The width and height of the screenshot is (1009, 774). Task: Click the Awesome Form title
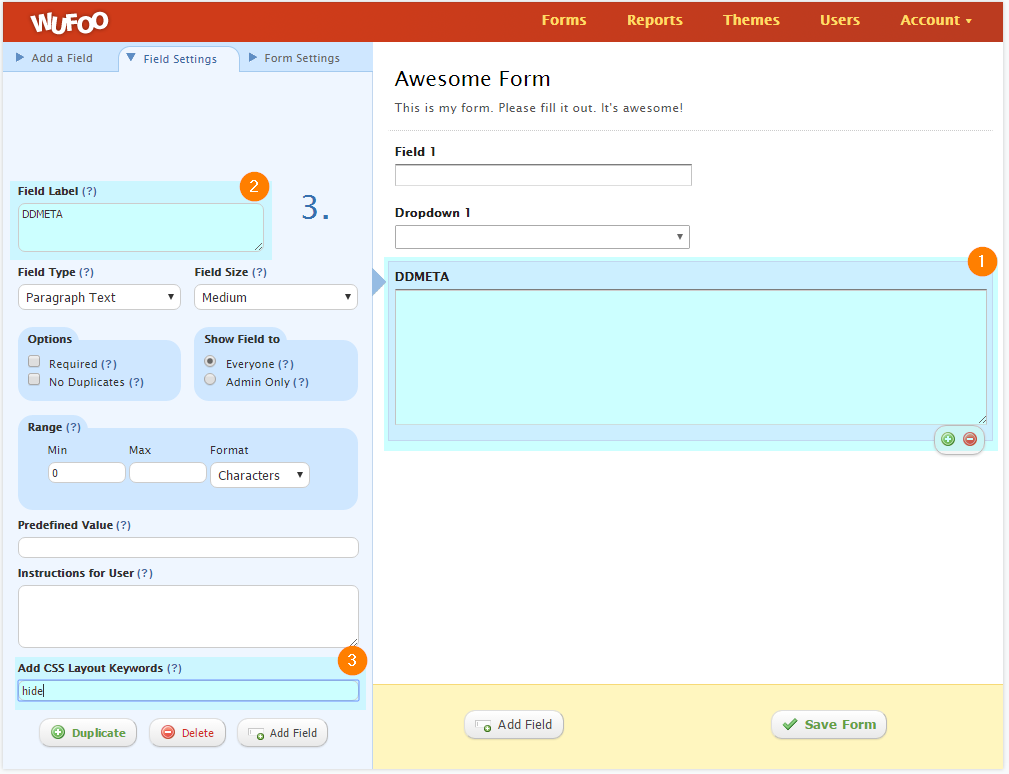coord(472,78)
